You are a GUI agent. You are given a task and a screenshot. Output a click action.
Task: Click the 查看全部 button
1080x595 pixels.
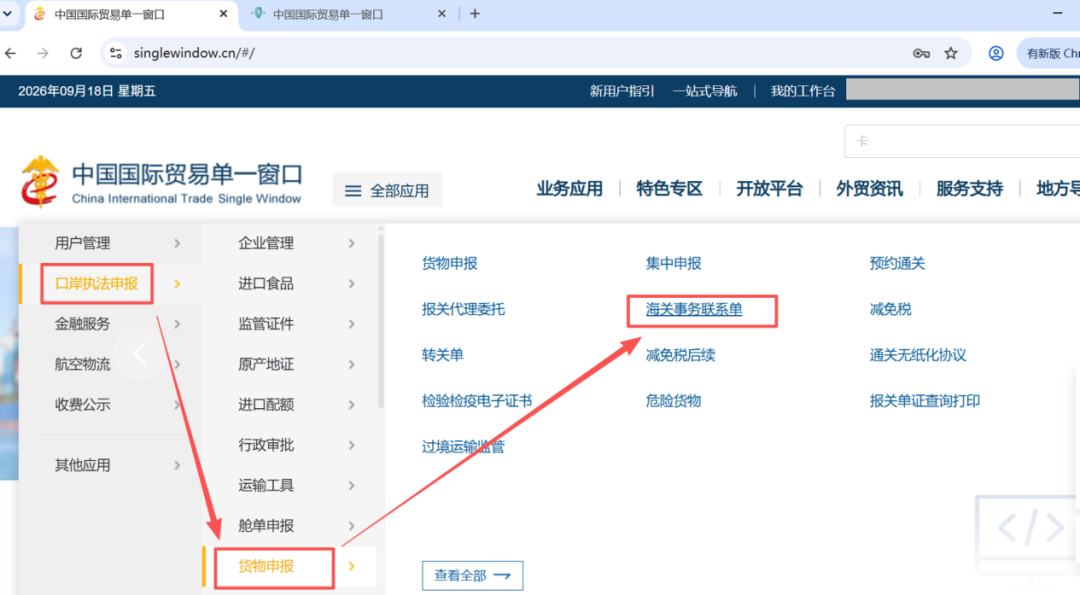click(x=472, y=576)
